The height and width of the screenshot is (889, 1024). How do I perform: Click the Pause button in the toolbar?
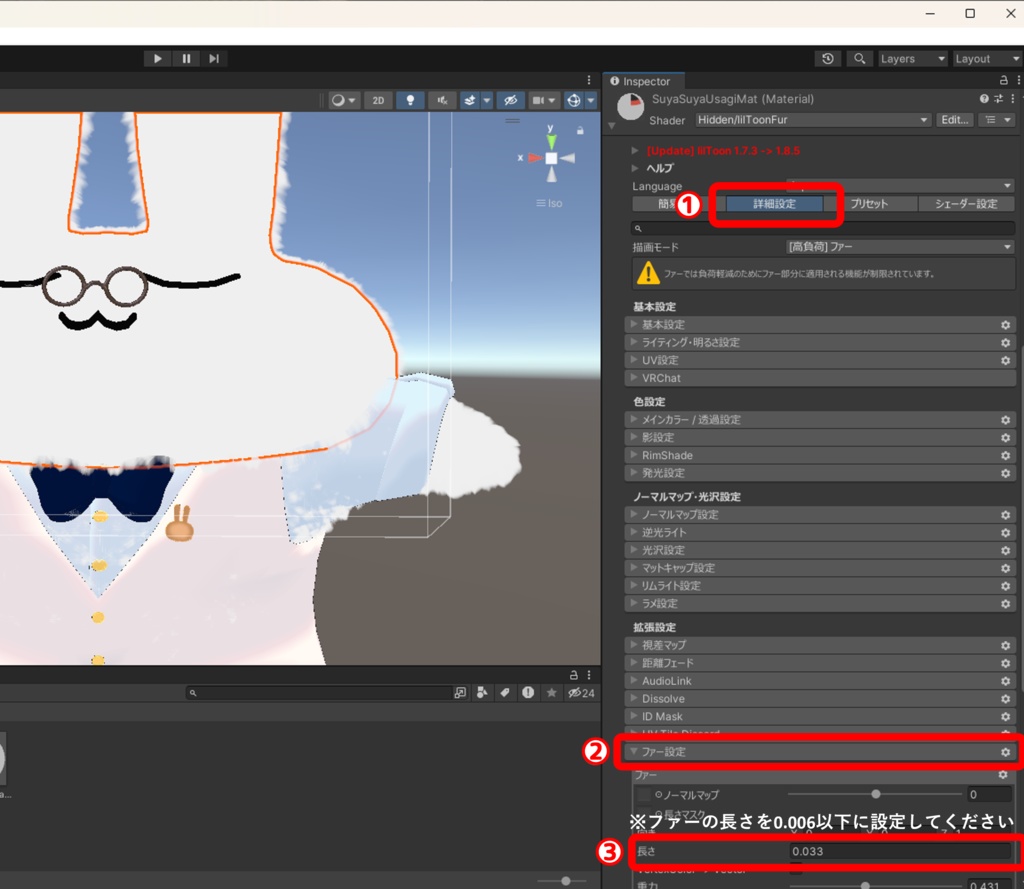coord(186,59)
